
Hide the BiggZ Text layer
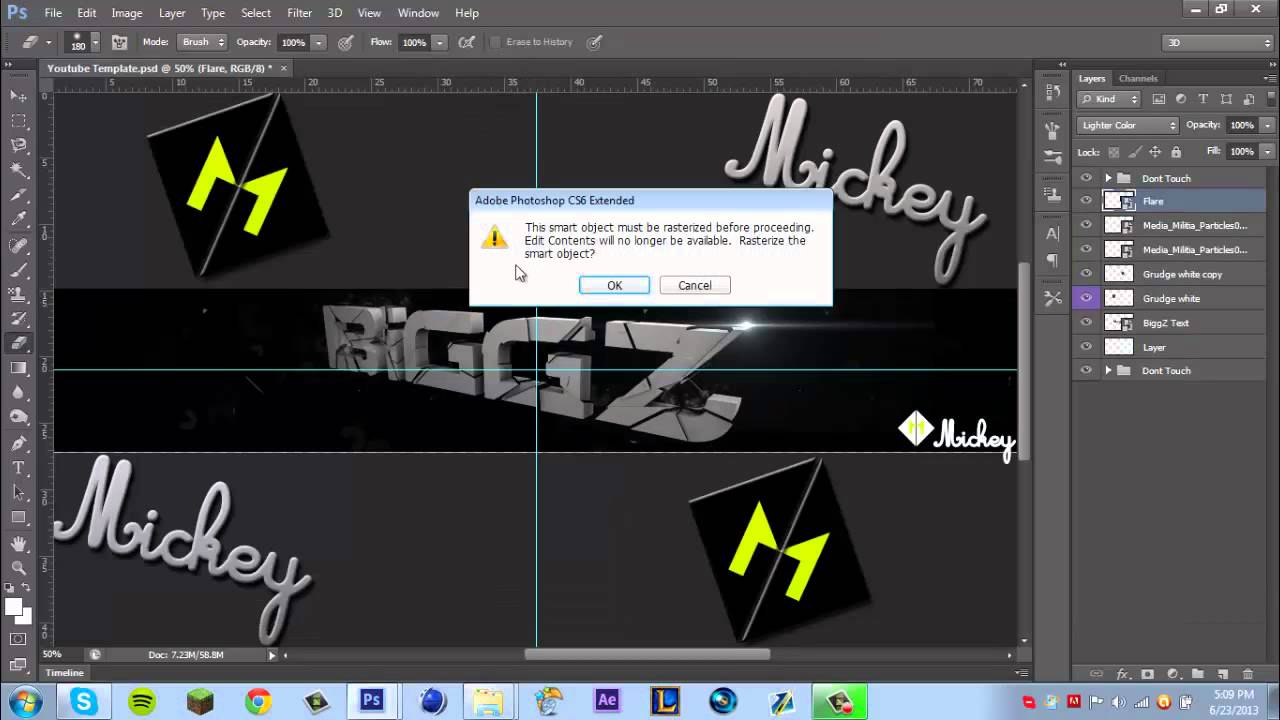(1086, 322)
